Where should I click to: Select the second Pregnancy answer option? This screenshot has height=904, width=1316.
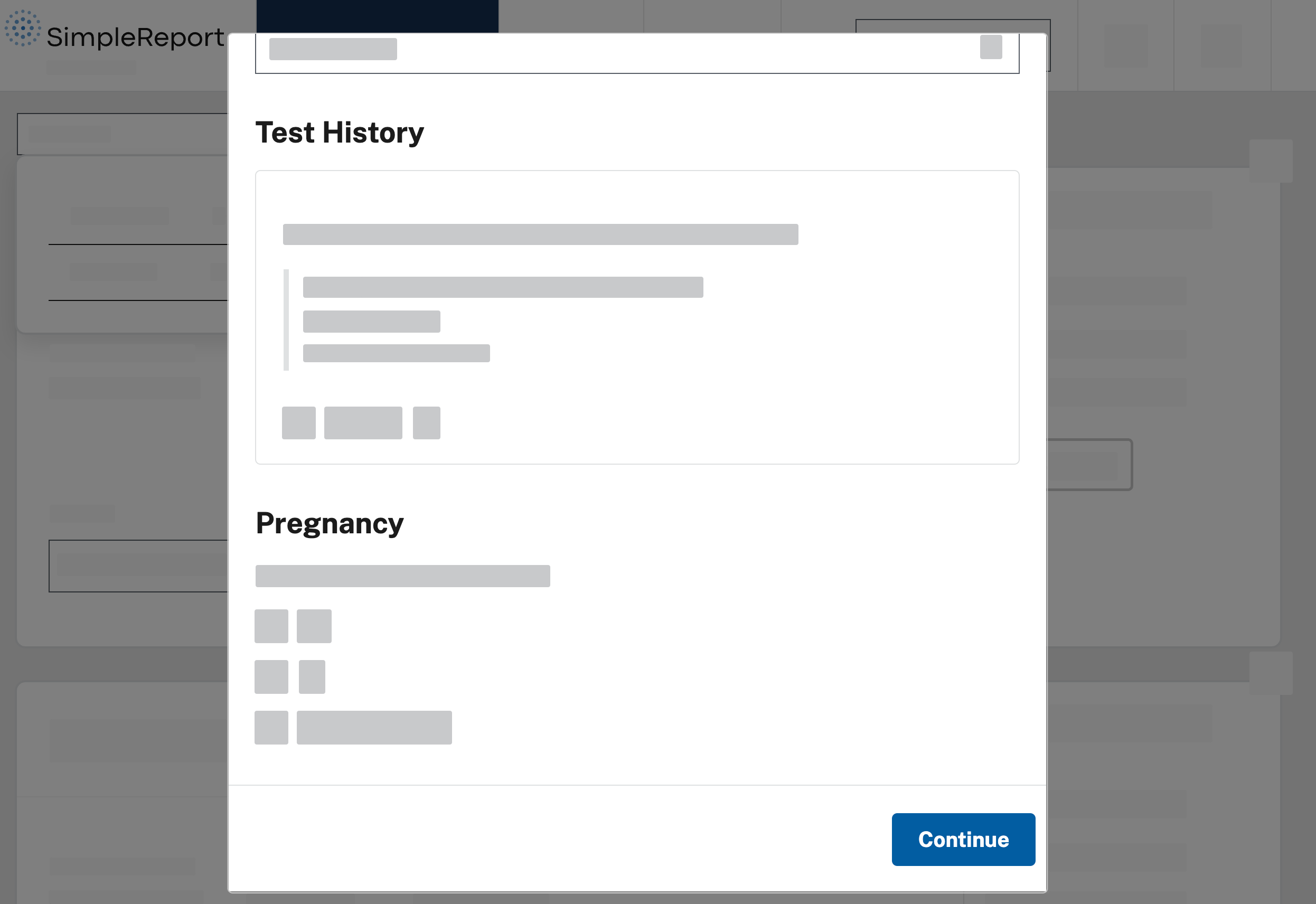tap(272, 675)
